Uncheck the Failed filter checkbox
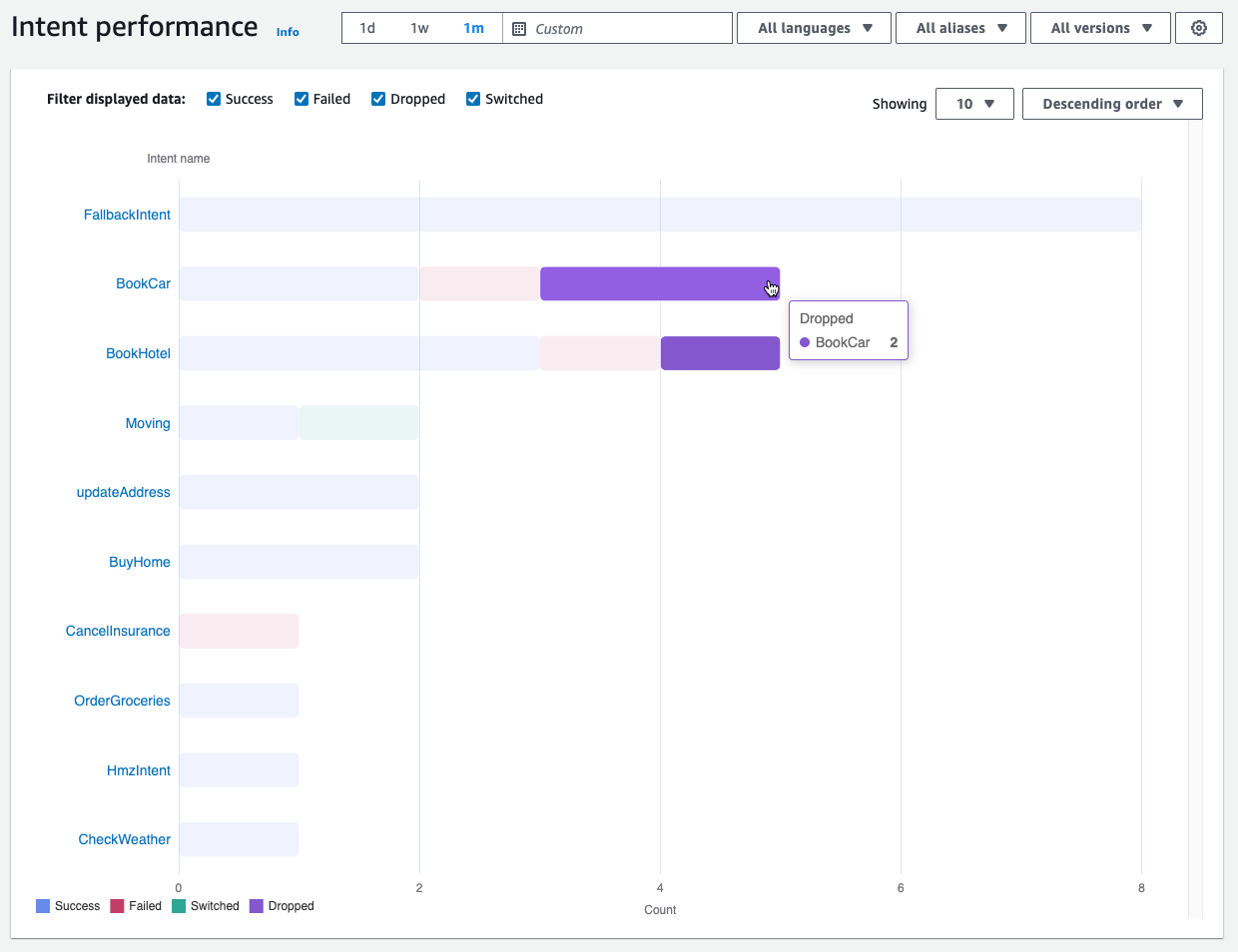1238x952 pixels. 302,99
